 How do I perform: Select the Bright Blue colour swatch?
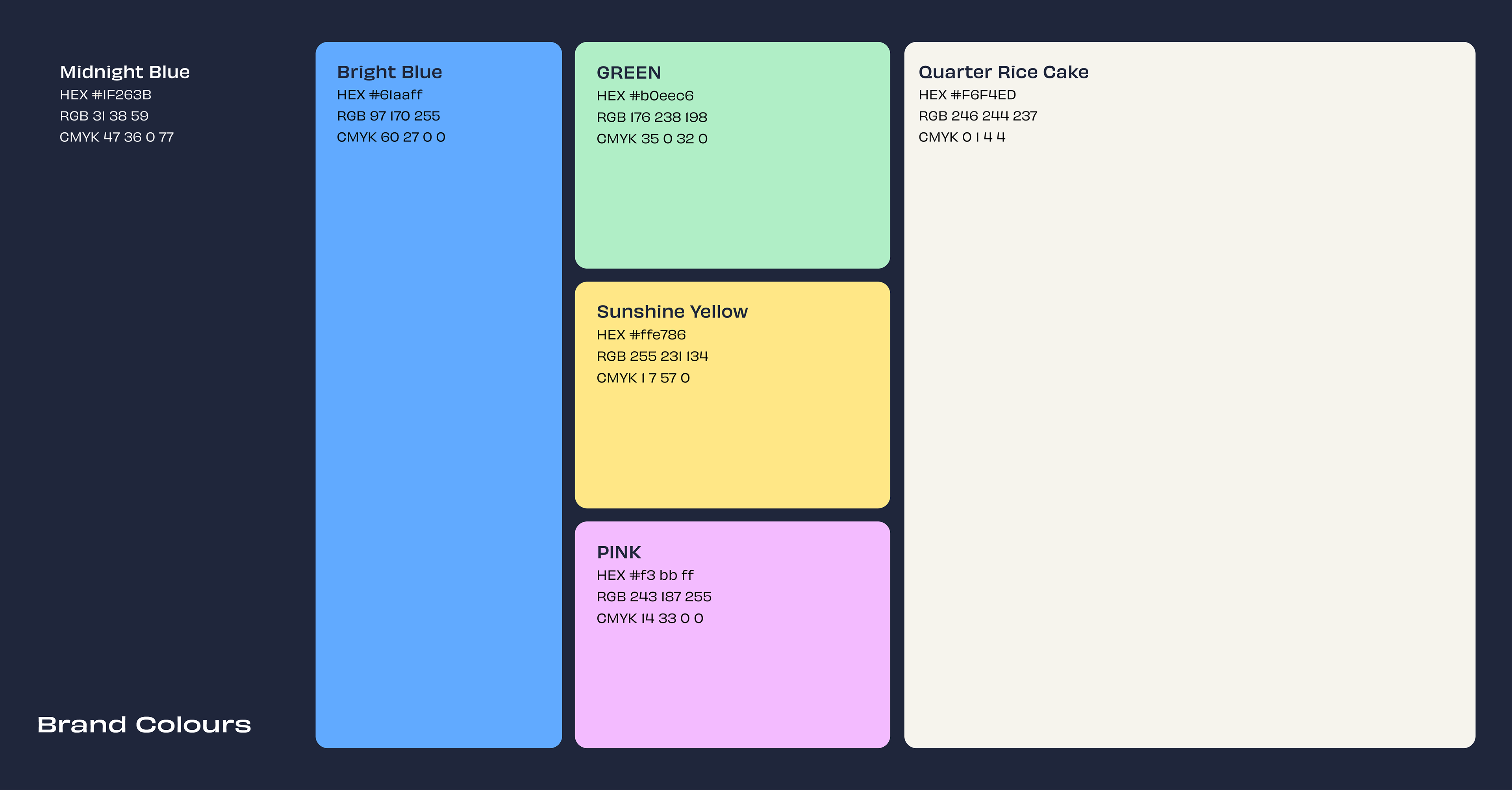coord(439,395)
